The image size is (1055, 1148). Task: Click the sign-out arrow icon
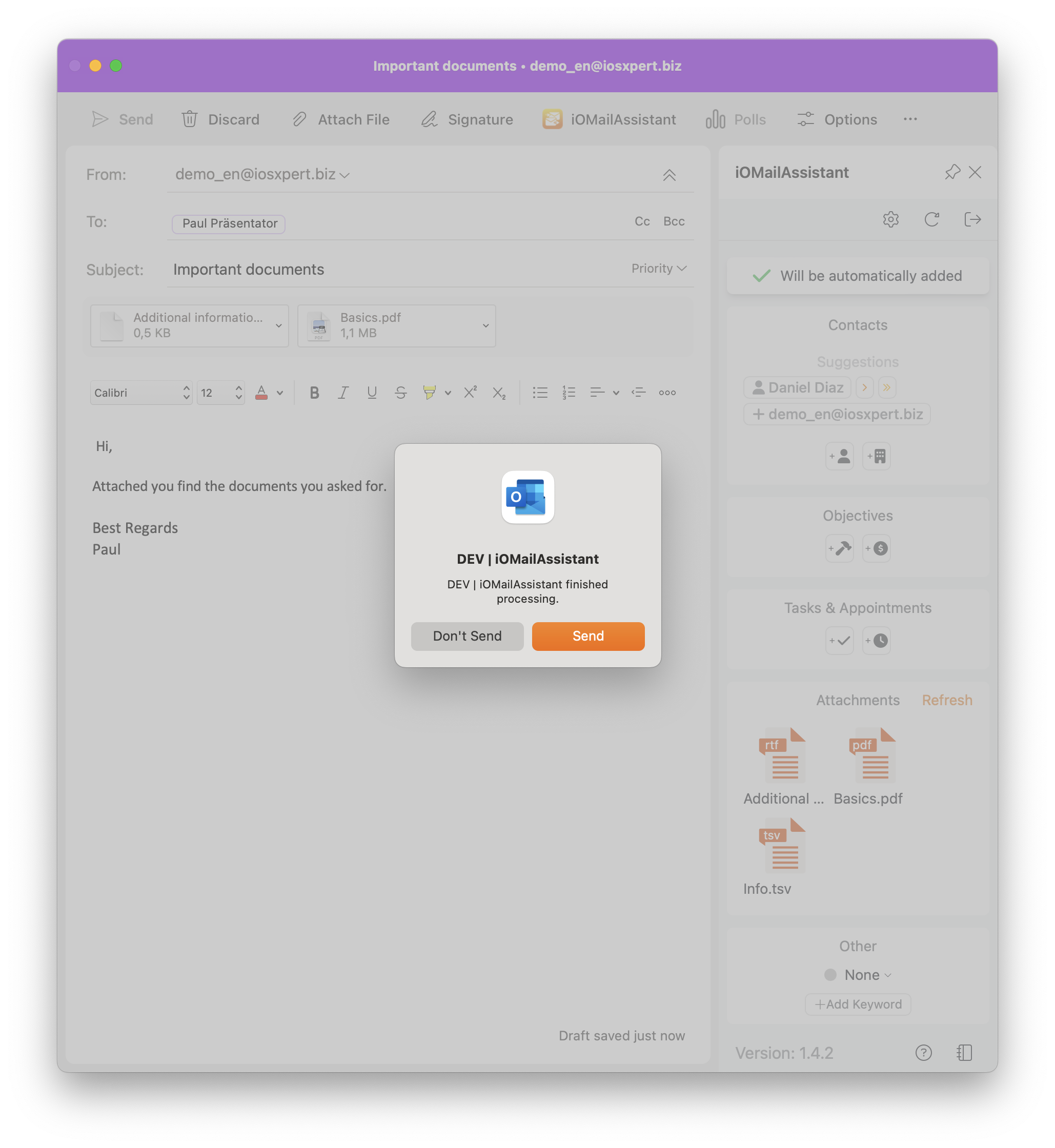click(x=972, y=219)
